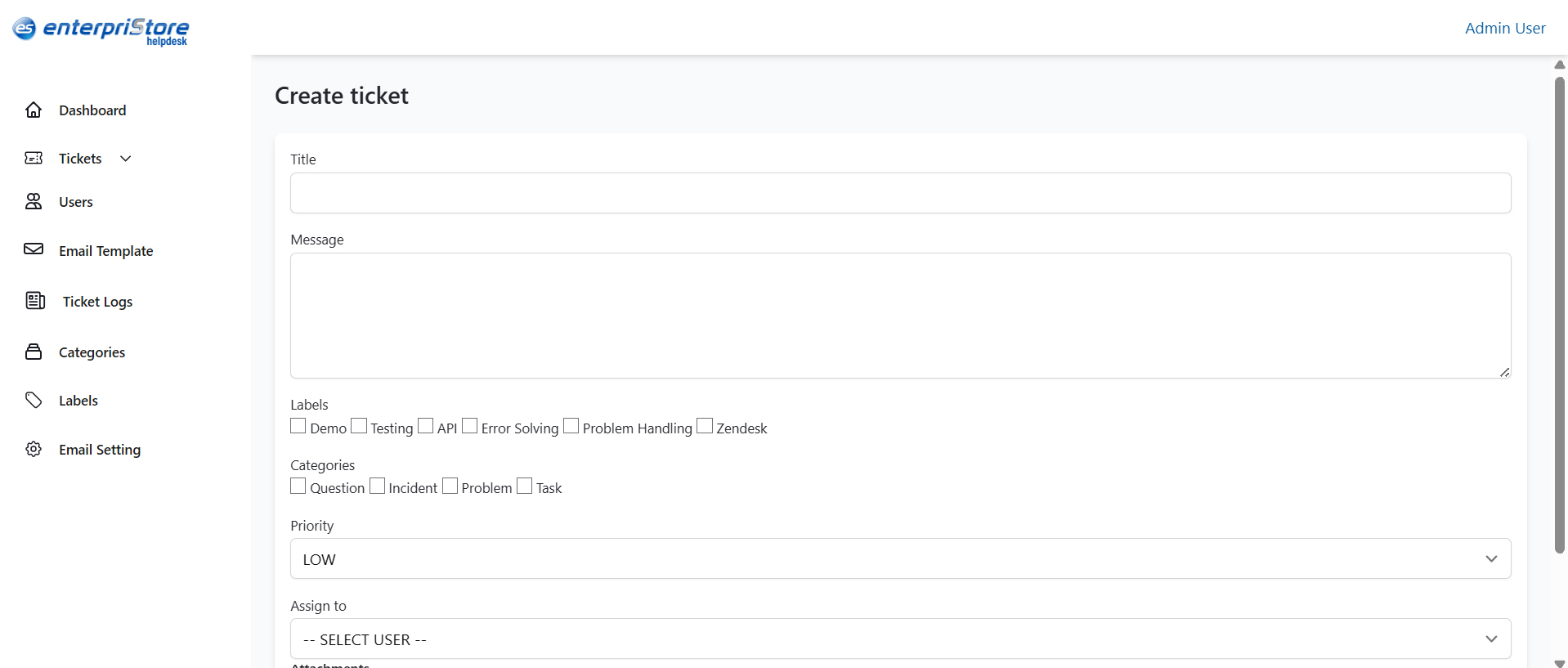Click the Users people icon
The image size is (1568, 668).
[x=34, y=201]
